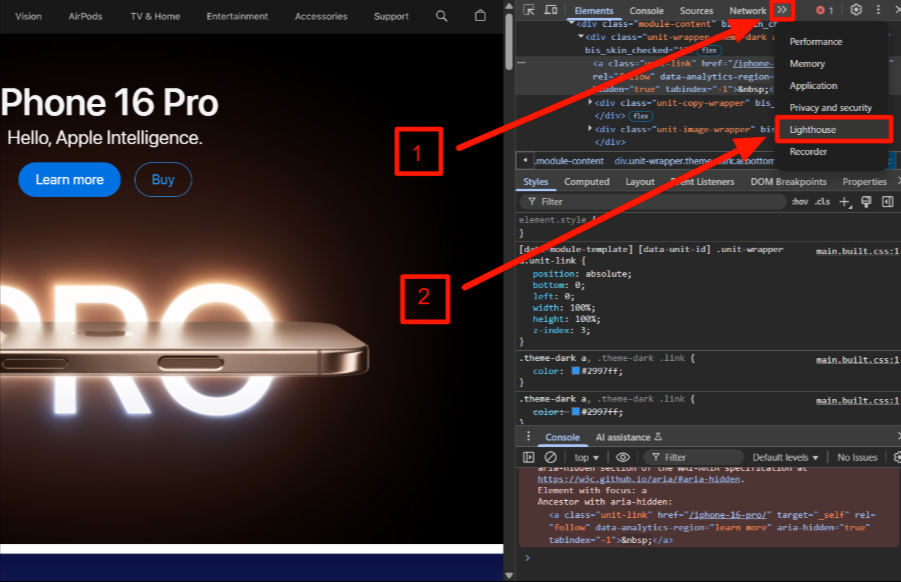This screenshot has width=901, height=582.
Task: Click the page scrollbar down arrow
Action: (509, 575)
